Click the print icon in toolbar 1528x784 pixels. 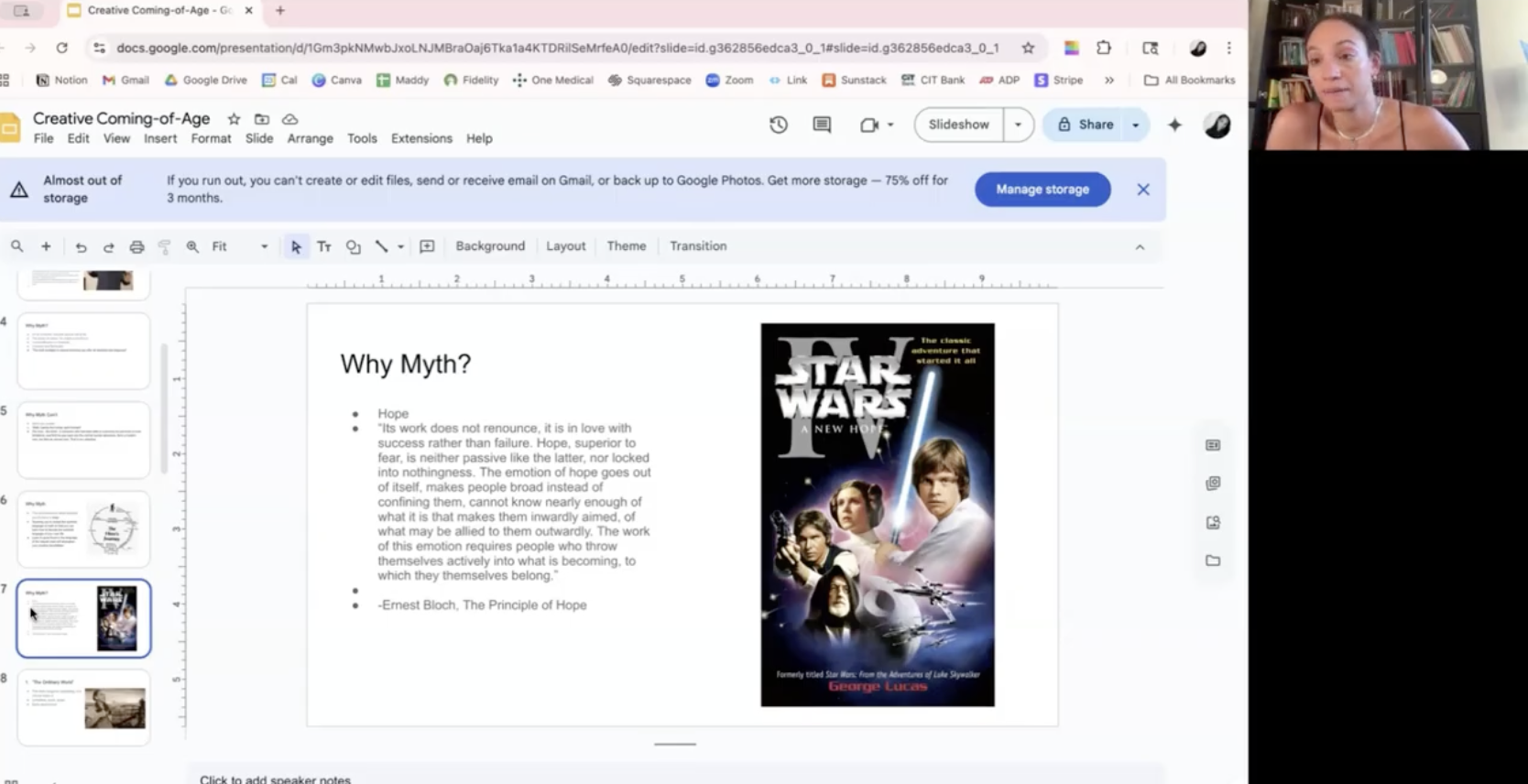[x=136, y=247]
